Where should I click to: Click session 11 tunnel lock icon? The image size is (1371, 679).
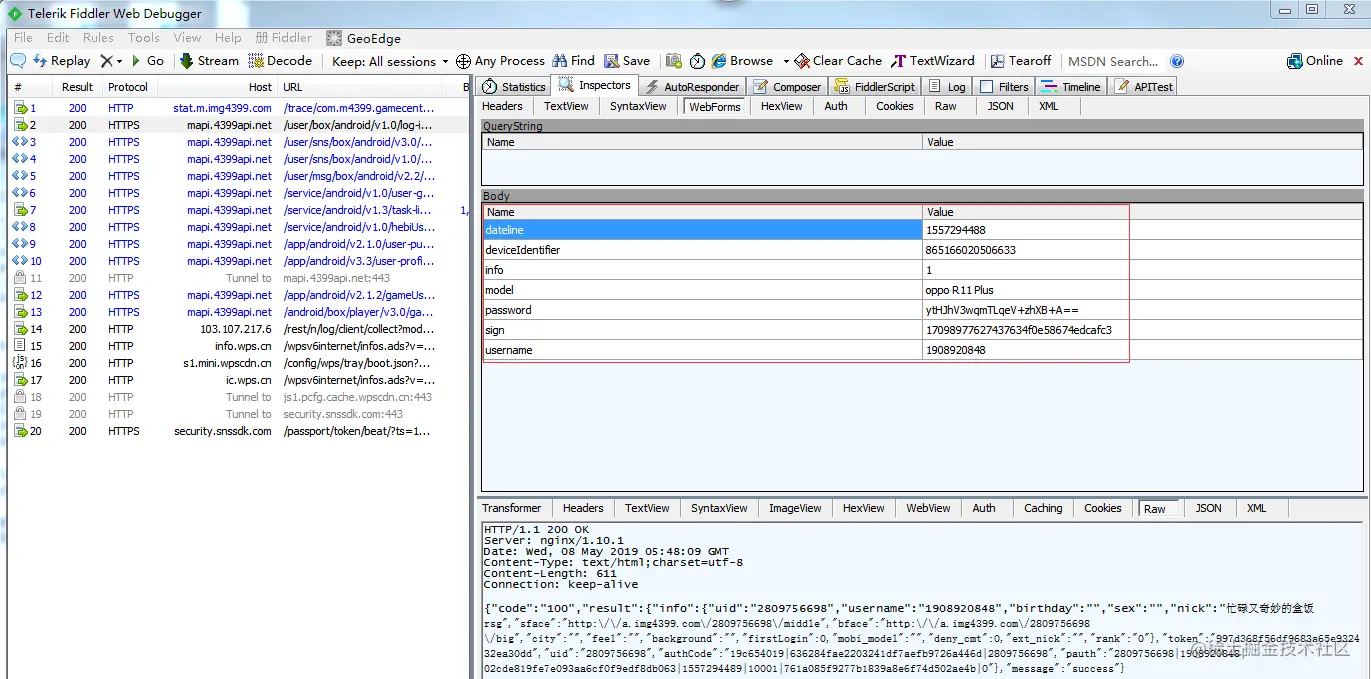[19, 278]
